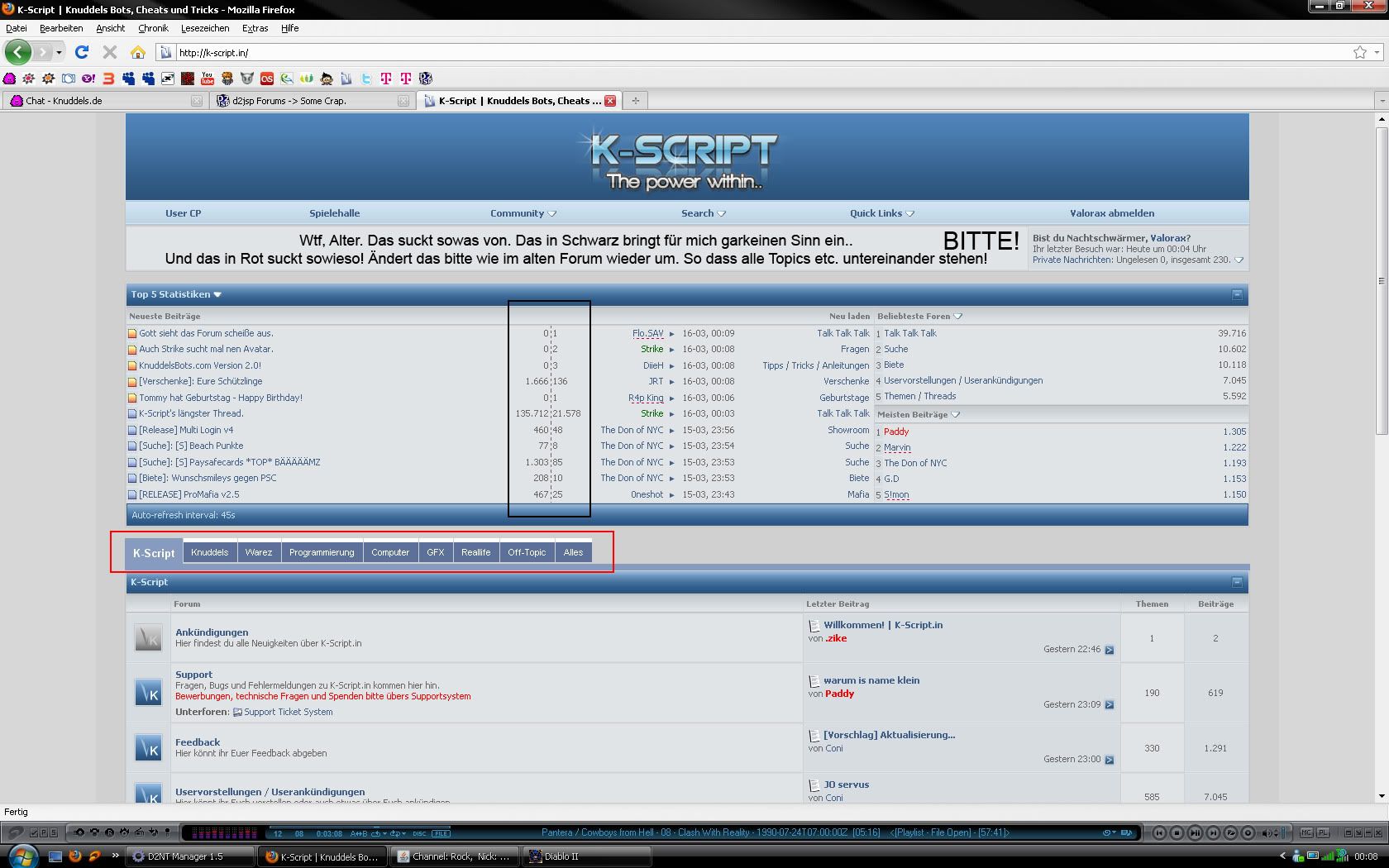Toggle the DISC mode indicator in media player

pos(418,833)
